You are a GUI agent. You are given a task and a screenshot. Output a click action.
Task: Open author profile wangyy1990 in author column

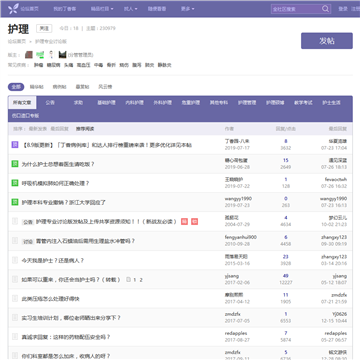coord(238,198)
